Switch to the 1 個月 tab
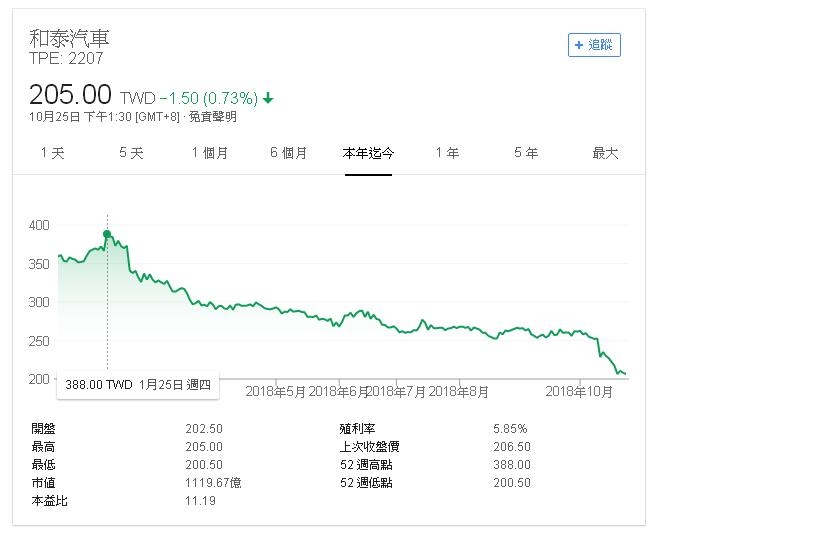This screenshot has height=535, width=840. [x=210, y=153]
